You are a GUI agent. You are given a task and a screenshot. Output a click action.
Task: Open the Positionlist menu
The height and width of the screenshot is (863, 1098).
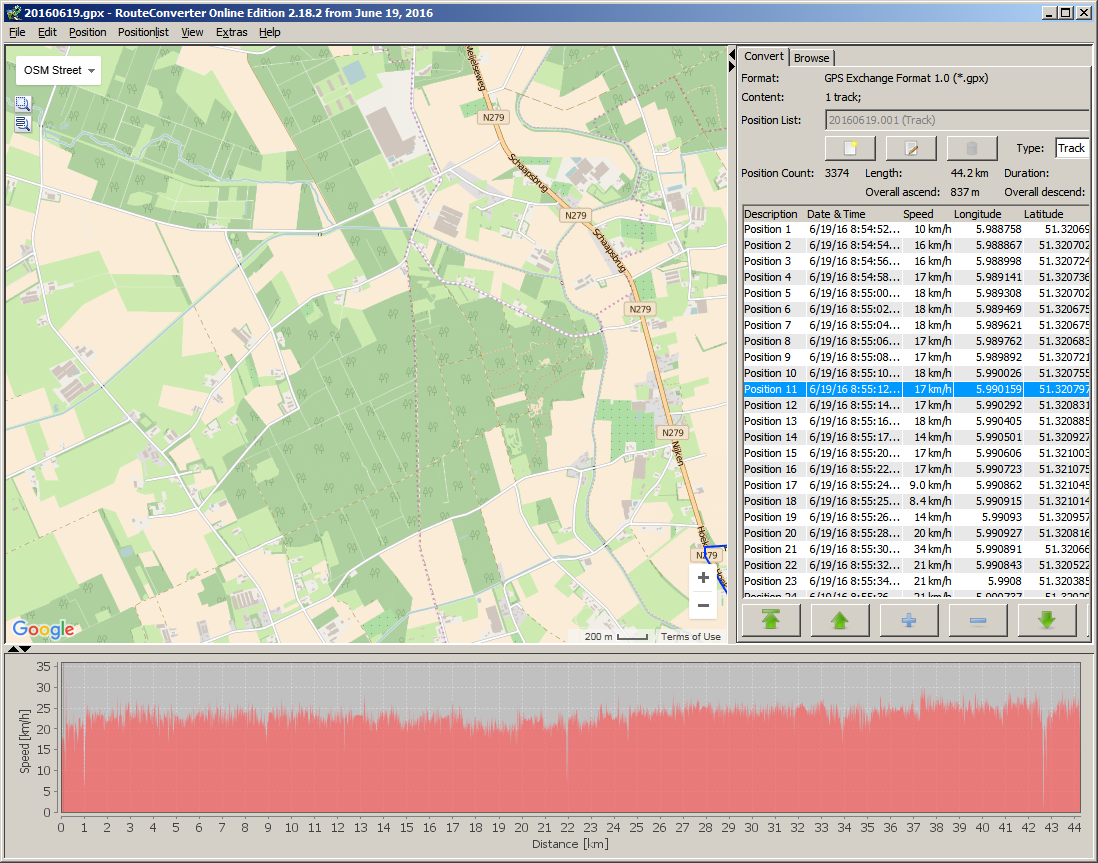143,32
